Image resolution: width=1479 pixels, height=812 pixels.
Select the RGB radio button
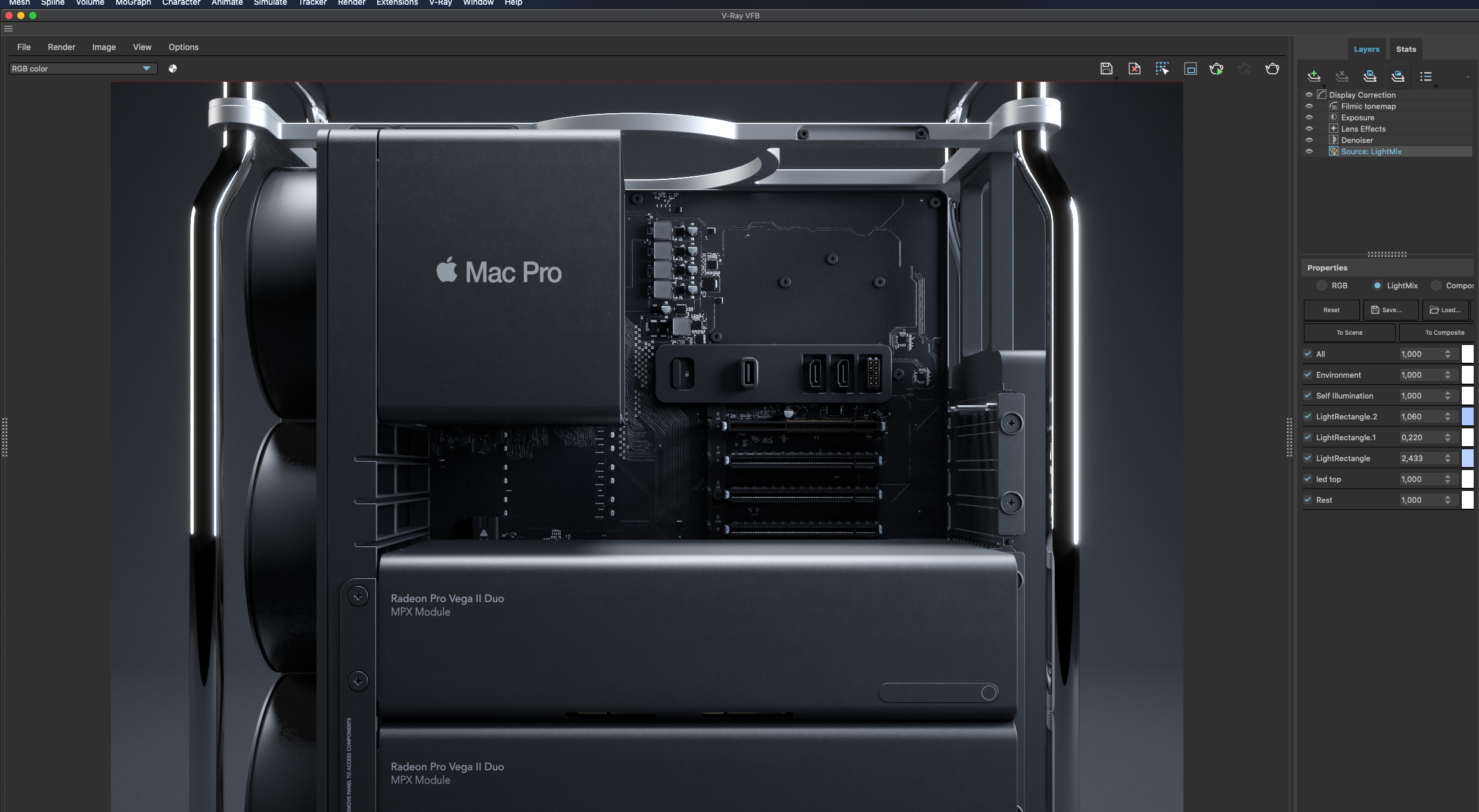tap(1322, 285)
